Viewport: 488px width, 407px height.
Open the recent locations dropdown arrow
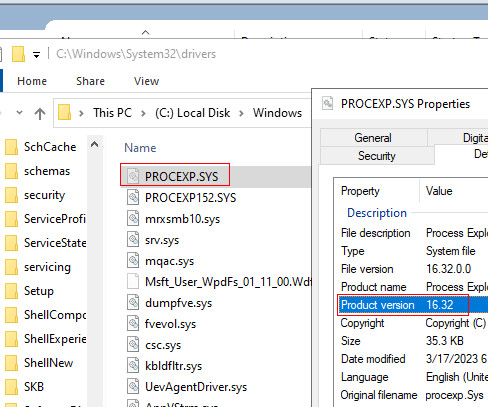pyautogui.click(x=20, y=113)
